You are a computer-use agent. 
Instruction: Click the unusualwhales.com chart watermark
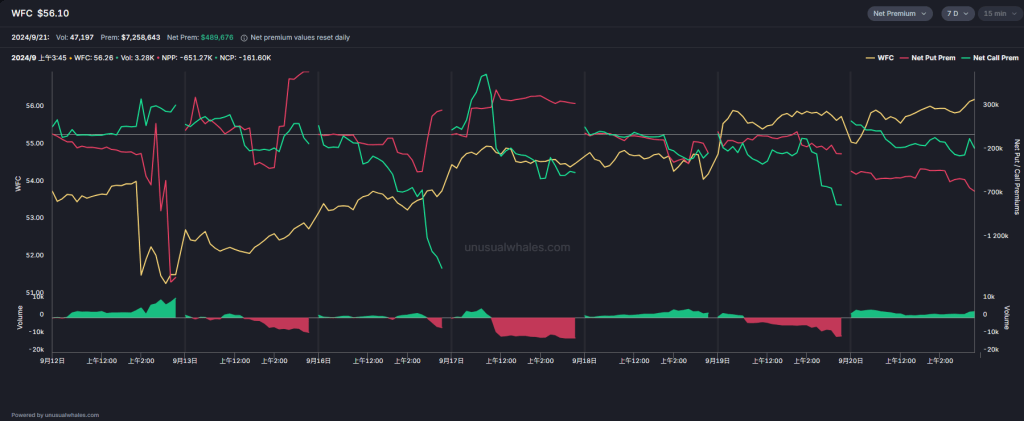pyautogui.click(x=518, y=246)
